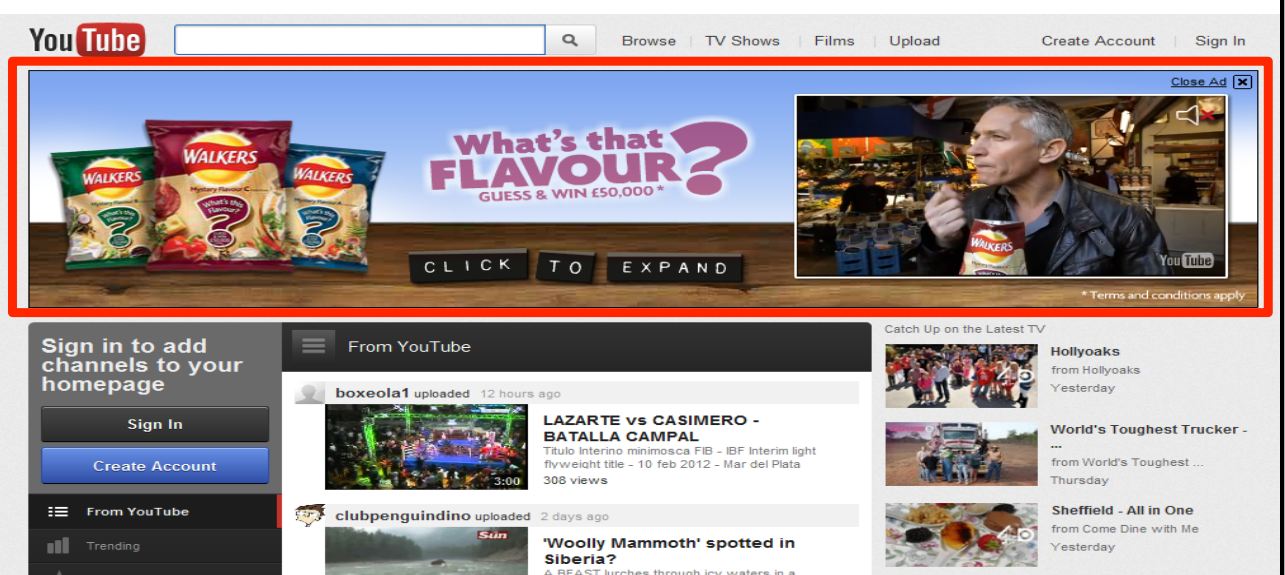1285x575 pixels.
Task: Click boxeola1's user avatar icon
Action: [311, 393]
